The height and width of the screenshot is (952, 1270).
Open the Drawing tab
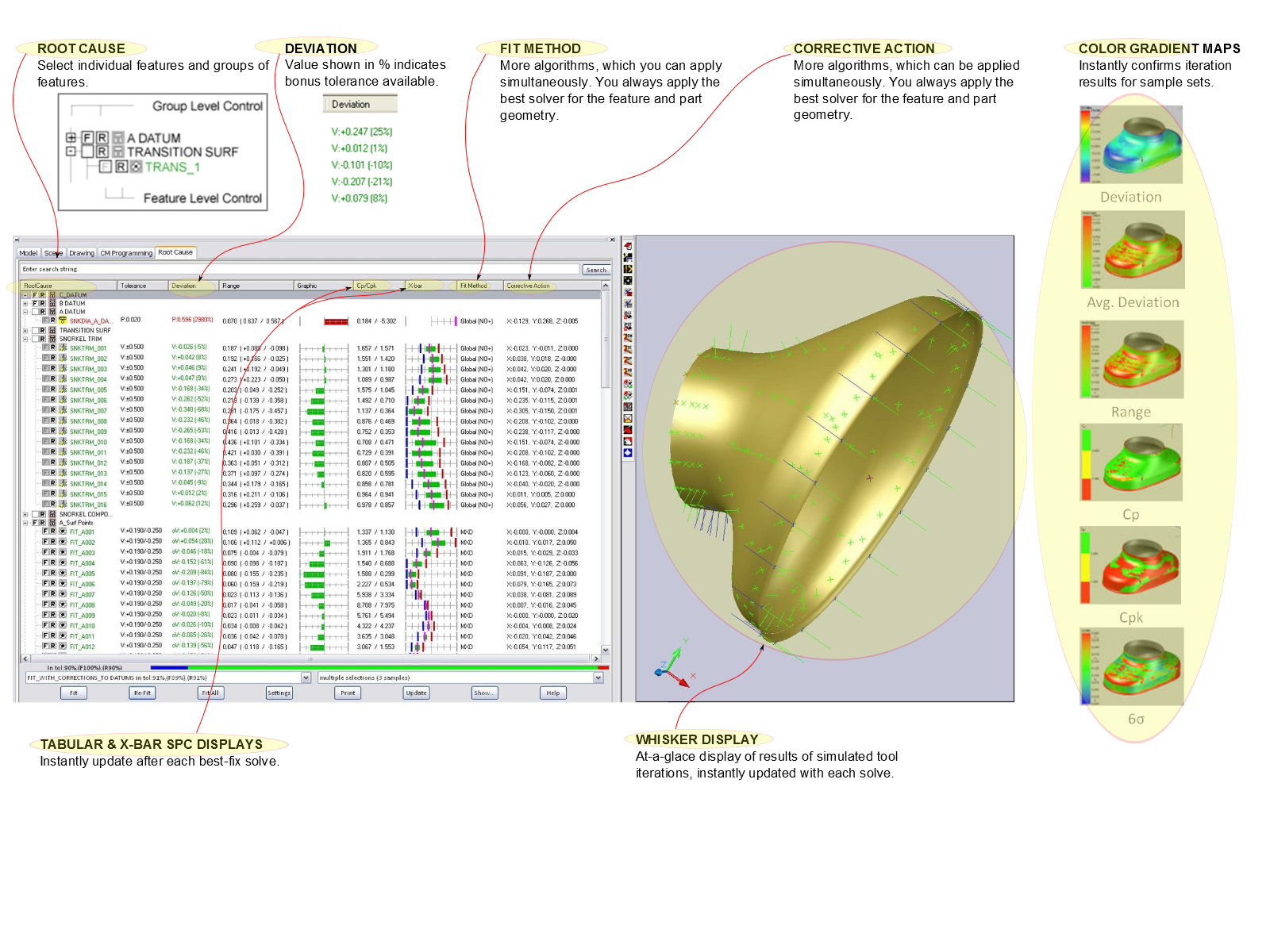coord(81,253)
